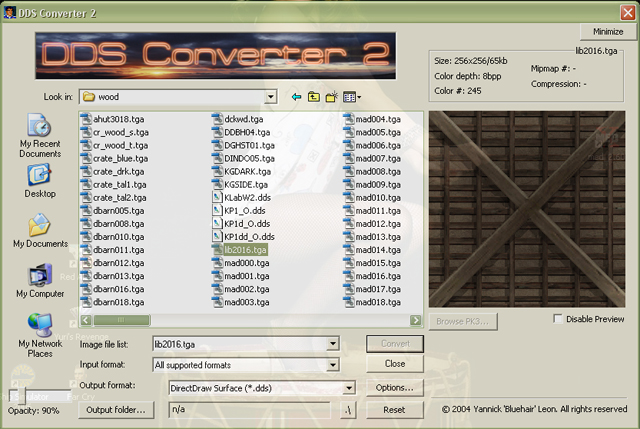Image resolution: width=640 pixels, height=429 pixels.
Task: Click the Convert button
Action: 395,343
